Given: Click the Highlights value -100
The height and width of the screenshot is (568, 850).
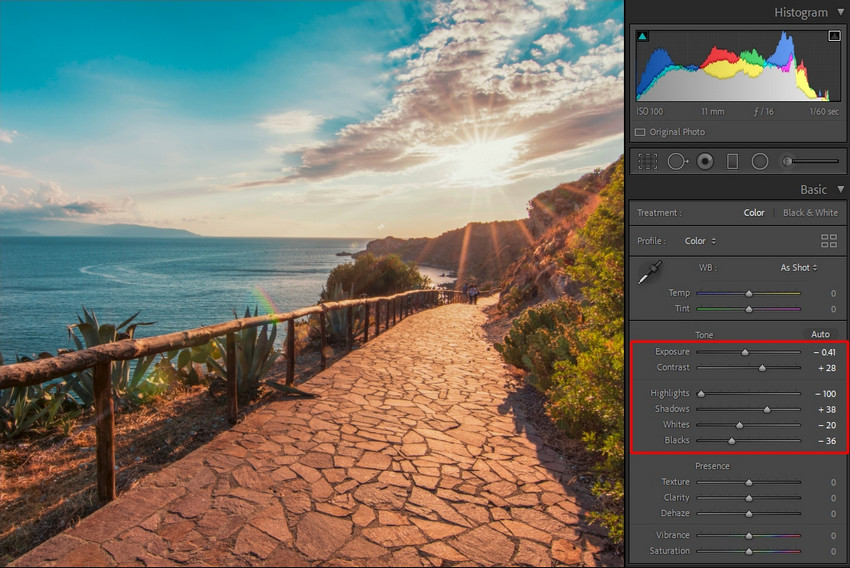Looking at the screenshot, I should click(826, 394).
